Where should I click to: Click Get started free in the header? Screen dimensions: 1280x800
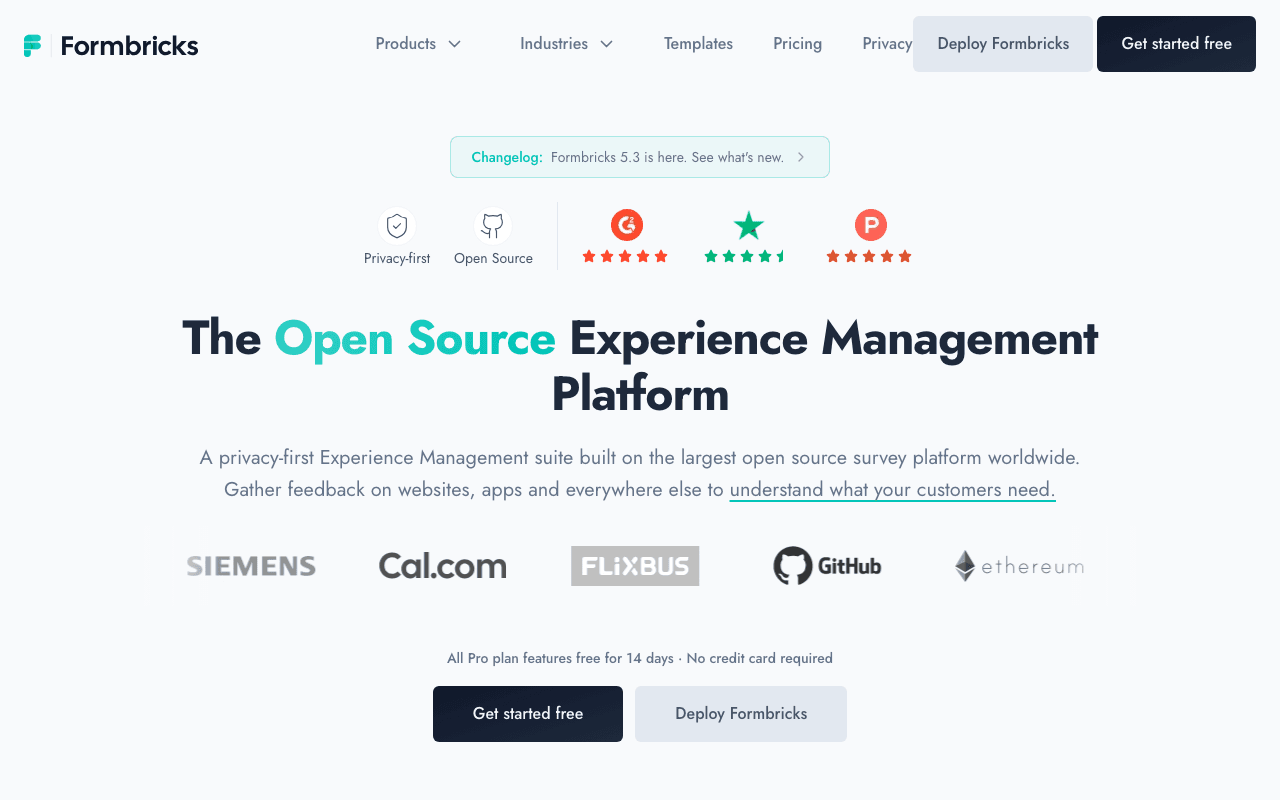[x=1176, y=44]
